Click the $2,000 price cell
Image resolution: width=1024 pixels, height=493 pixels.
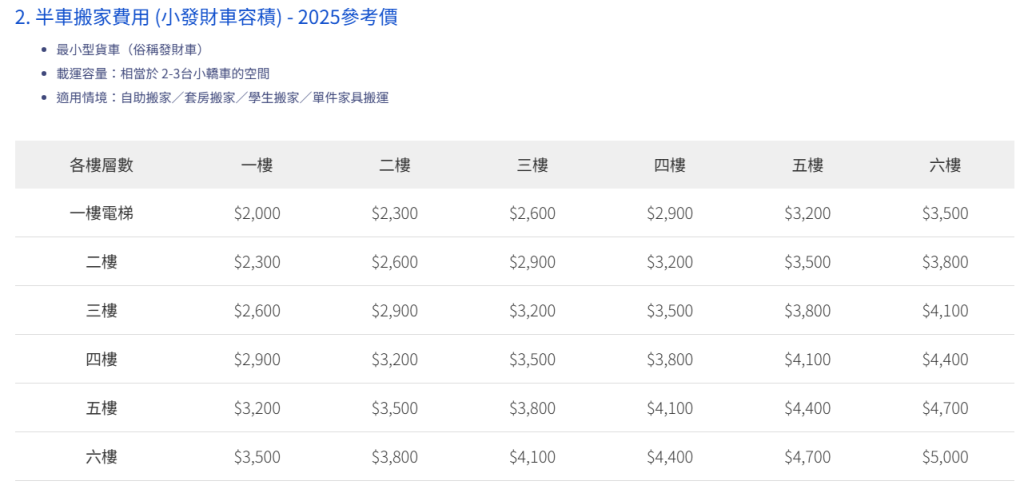(x=257, y=213)
